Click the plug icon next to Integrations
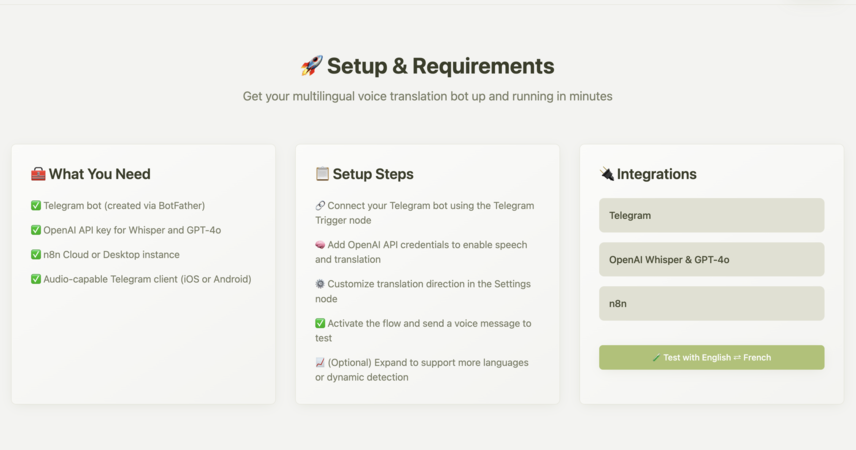 tap(607, 174)
